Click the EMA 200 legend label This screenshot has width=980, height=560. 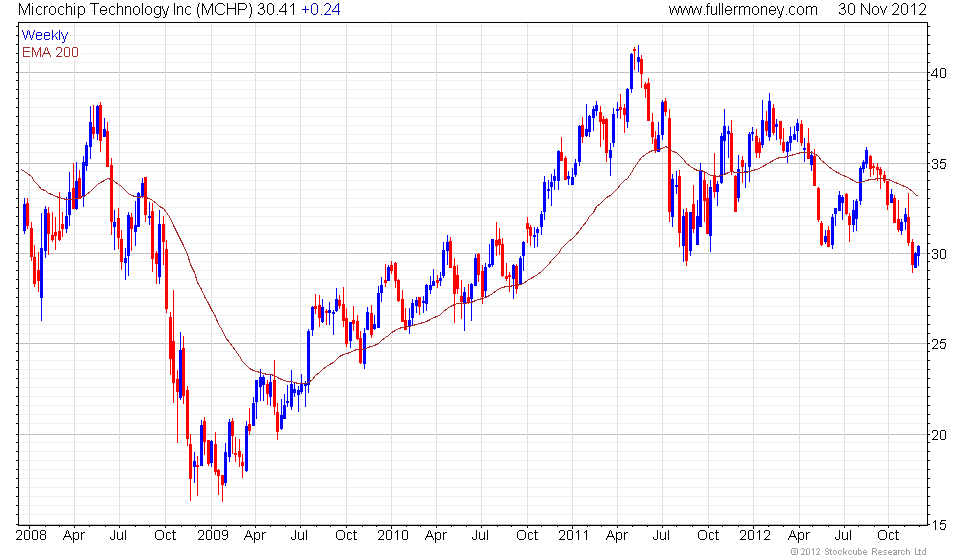pyautogui.click(x=50, y=52)
